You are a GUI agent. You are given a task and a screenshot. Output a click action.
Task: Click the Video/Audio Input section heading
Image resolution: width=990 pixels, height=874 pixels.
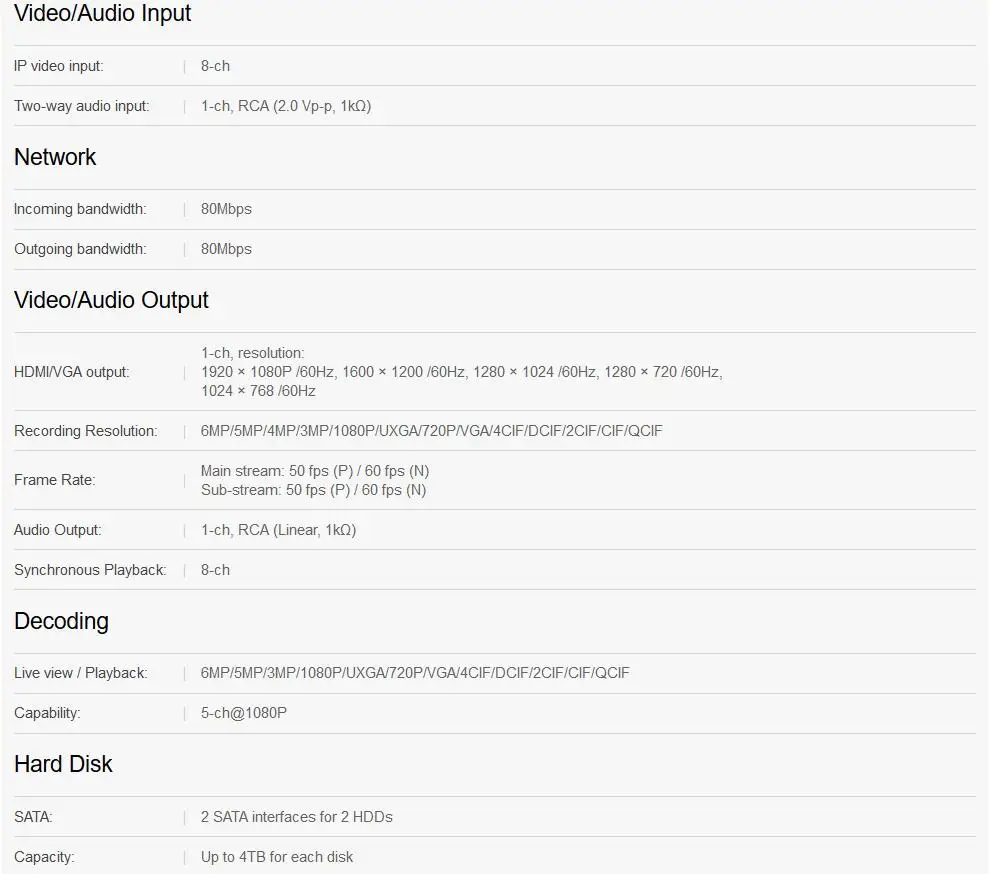[102, 13]
